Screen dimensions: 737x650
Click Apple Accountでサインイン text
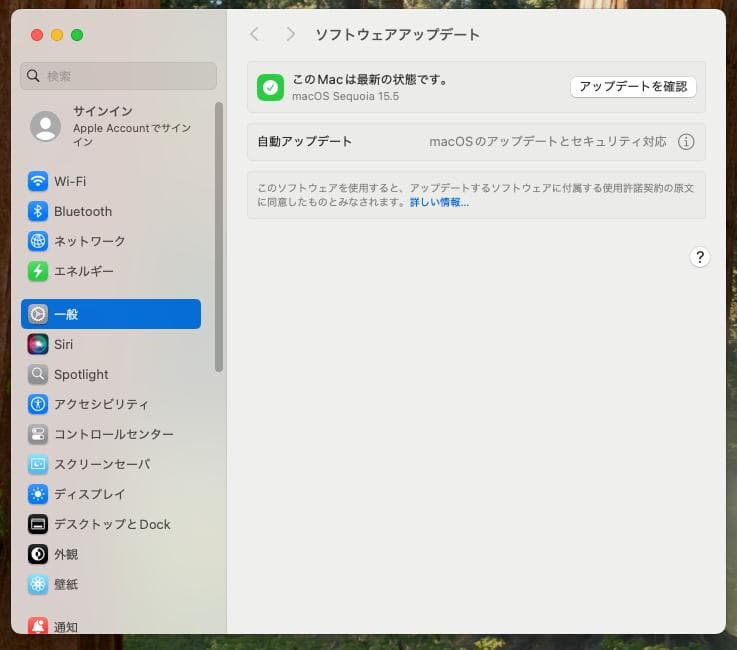[132, 134]
